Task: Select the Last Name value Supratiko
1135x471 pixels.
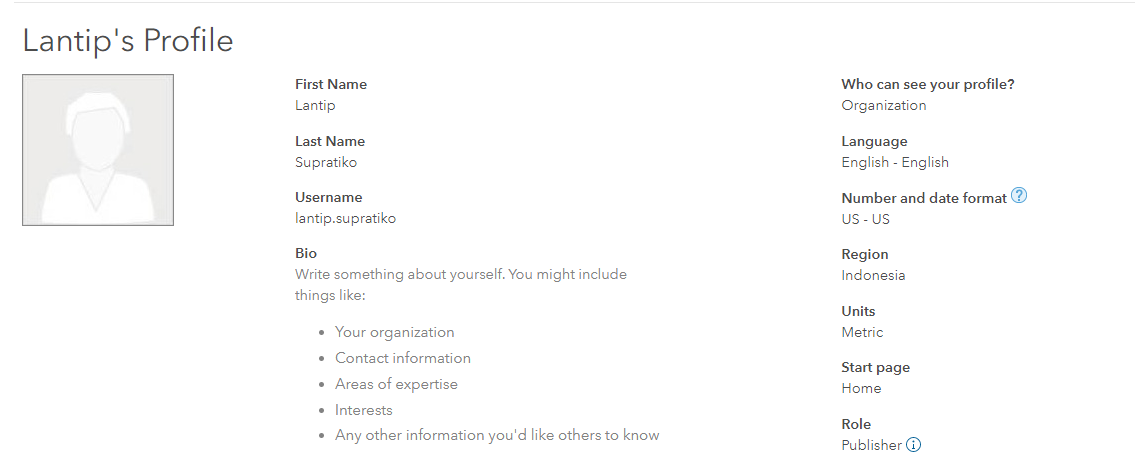Action: [326, 162]
